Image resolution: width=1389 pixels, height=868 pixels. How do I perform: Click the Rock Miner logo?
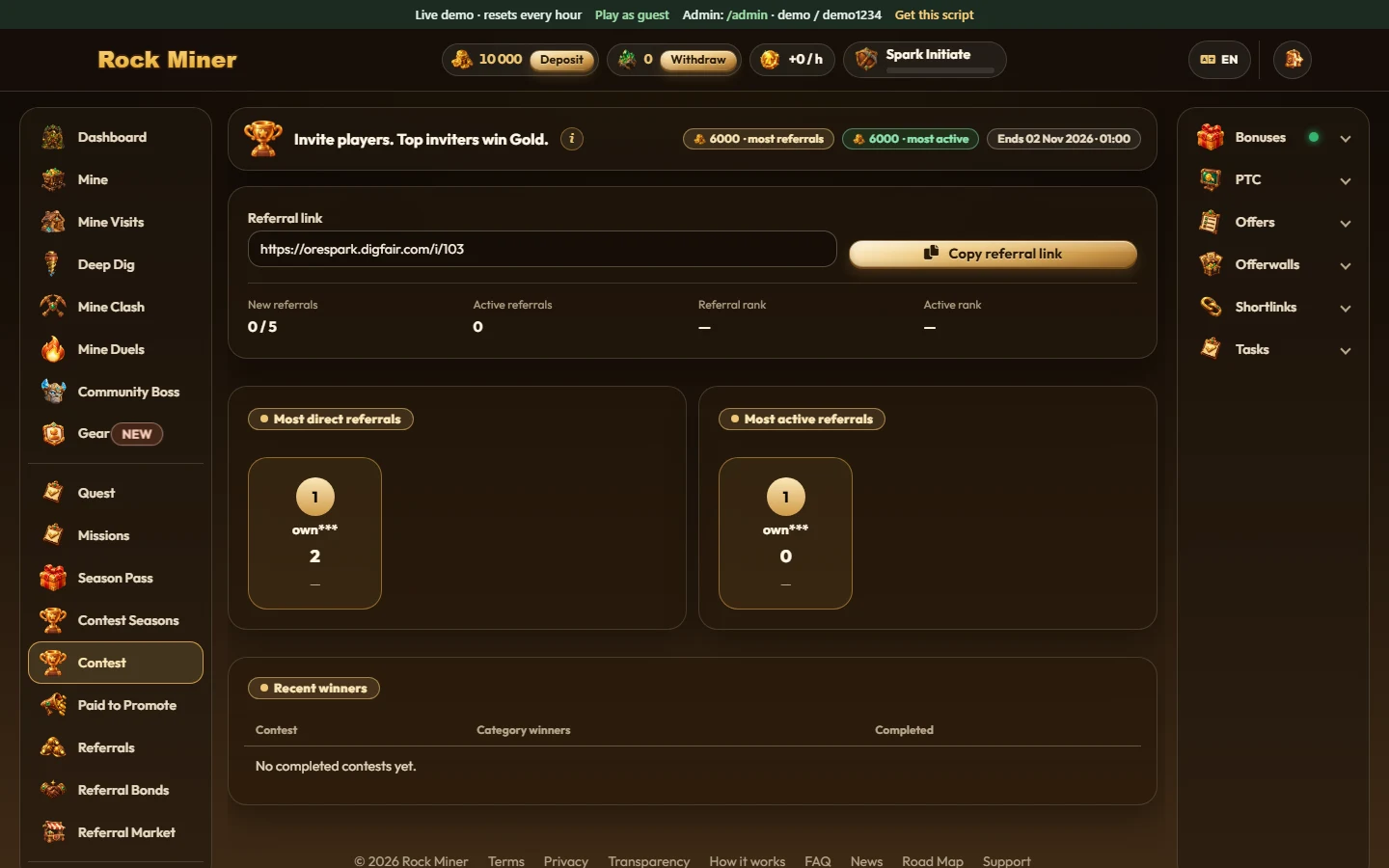coord(167,60)
